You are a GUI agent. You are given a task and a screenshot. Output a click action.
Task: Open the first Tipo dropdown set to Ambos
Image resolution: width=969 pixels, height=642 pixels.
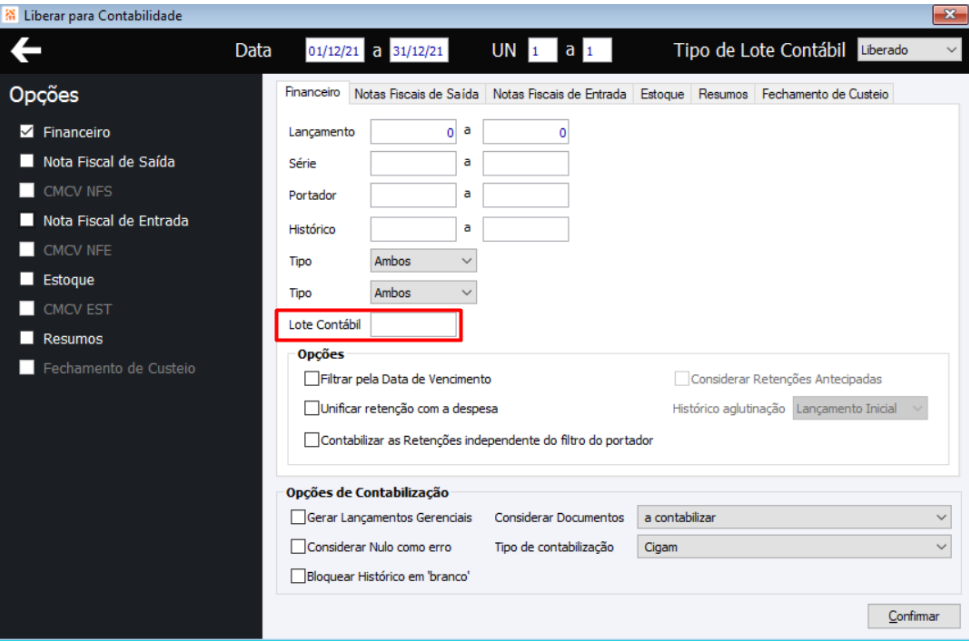click(x=423, y=261)
